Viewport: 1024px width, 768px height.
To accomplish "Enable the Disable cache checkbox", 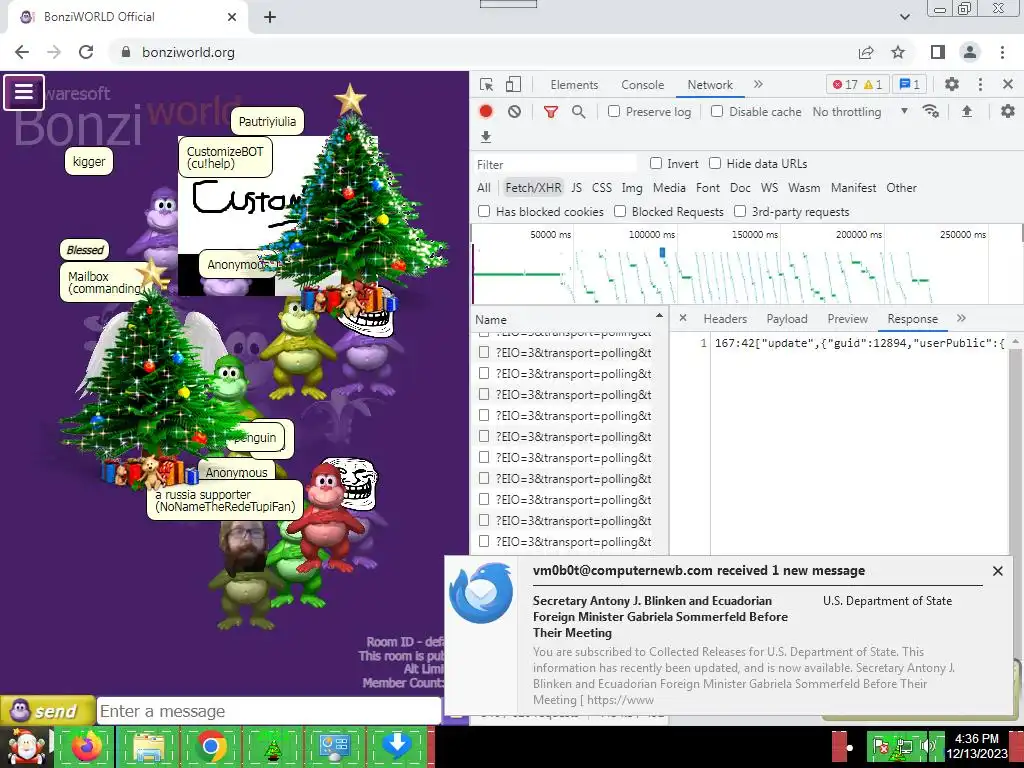I will (x=717, y=111).
